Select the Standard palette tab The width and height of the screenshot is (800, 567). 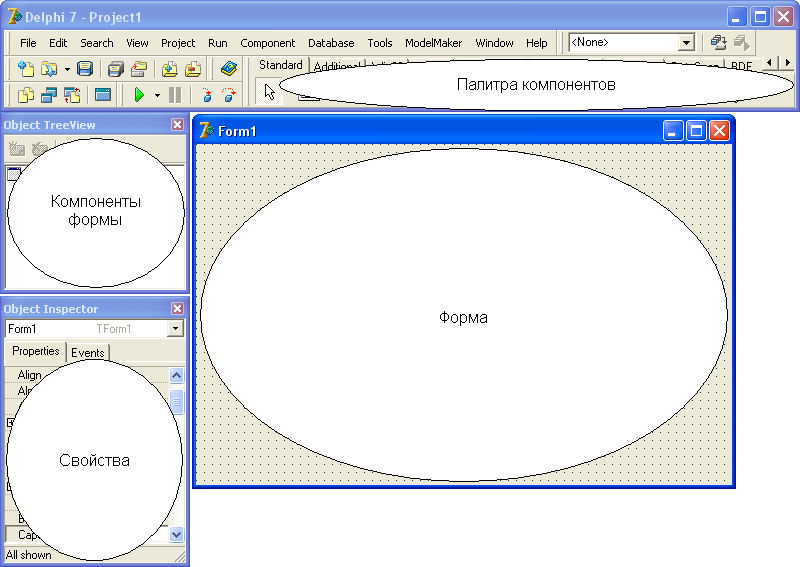pos(280,65)
